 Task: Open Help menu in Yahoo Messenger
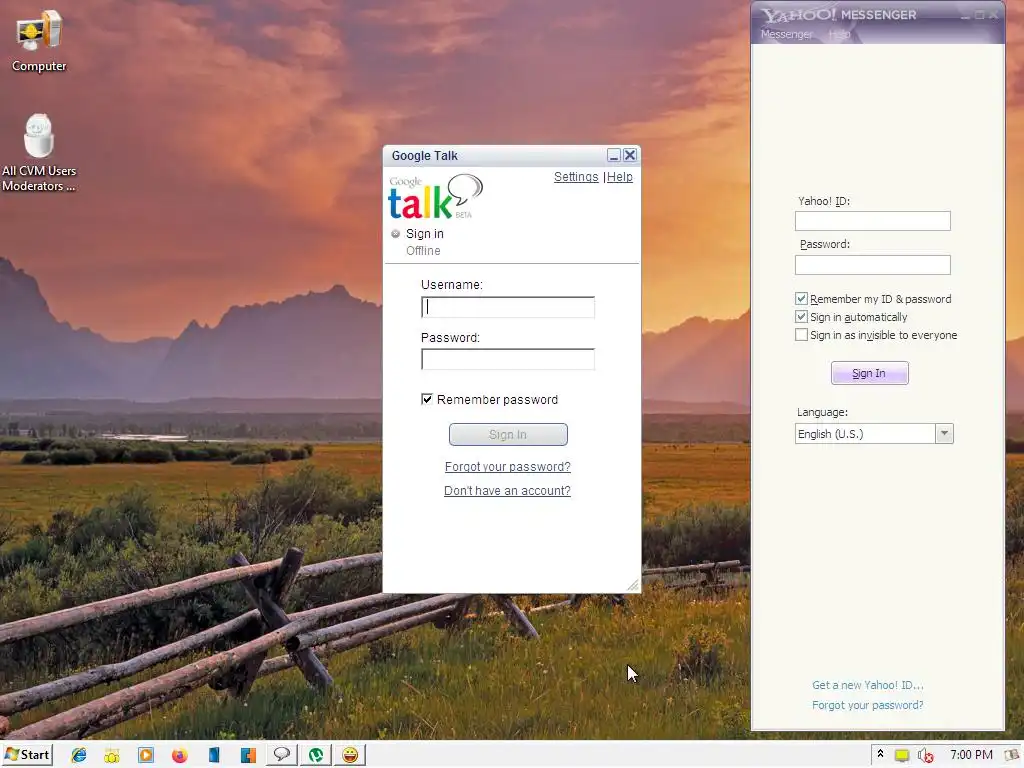click(839, 34)
